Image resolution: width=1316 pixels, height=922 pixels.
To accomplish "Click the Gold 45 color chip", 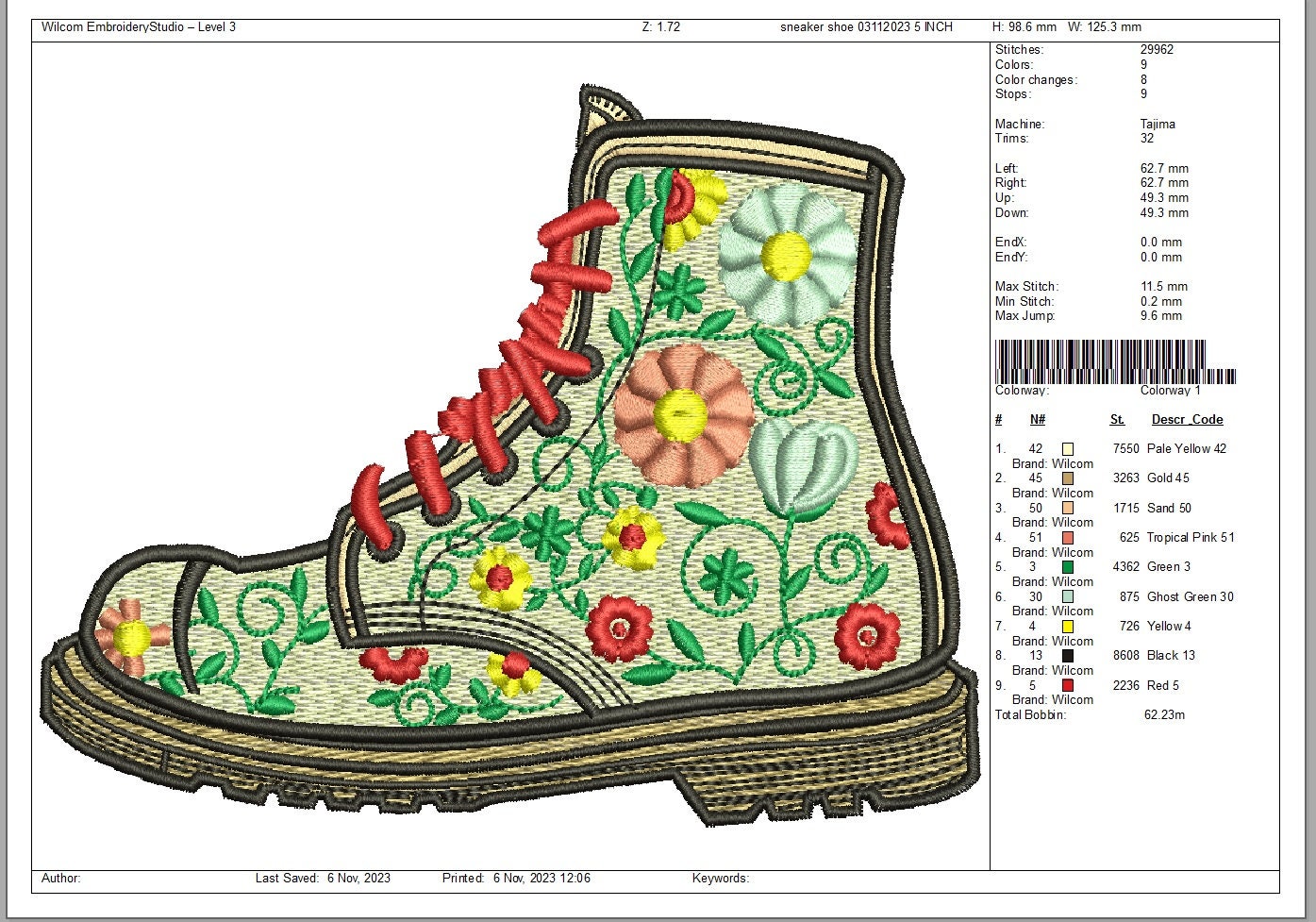I will [1068, 478].
